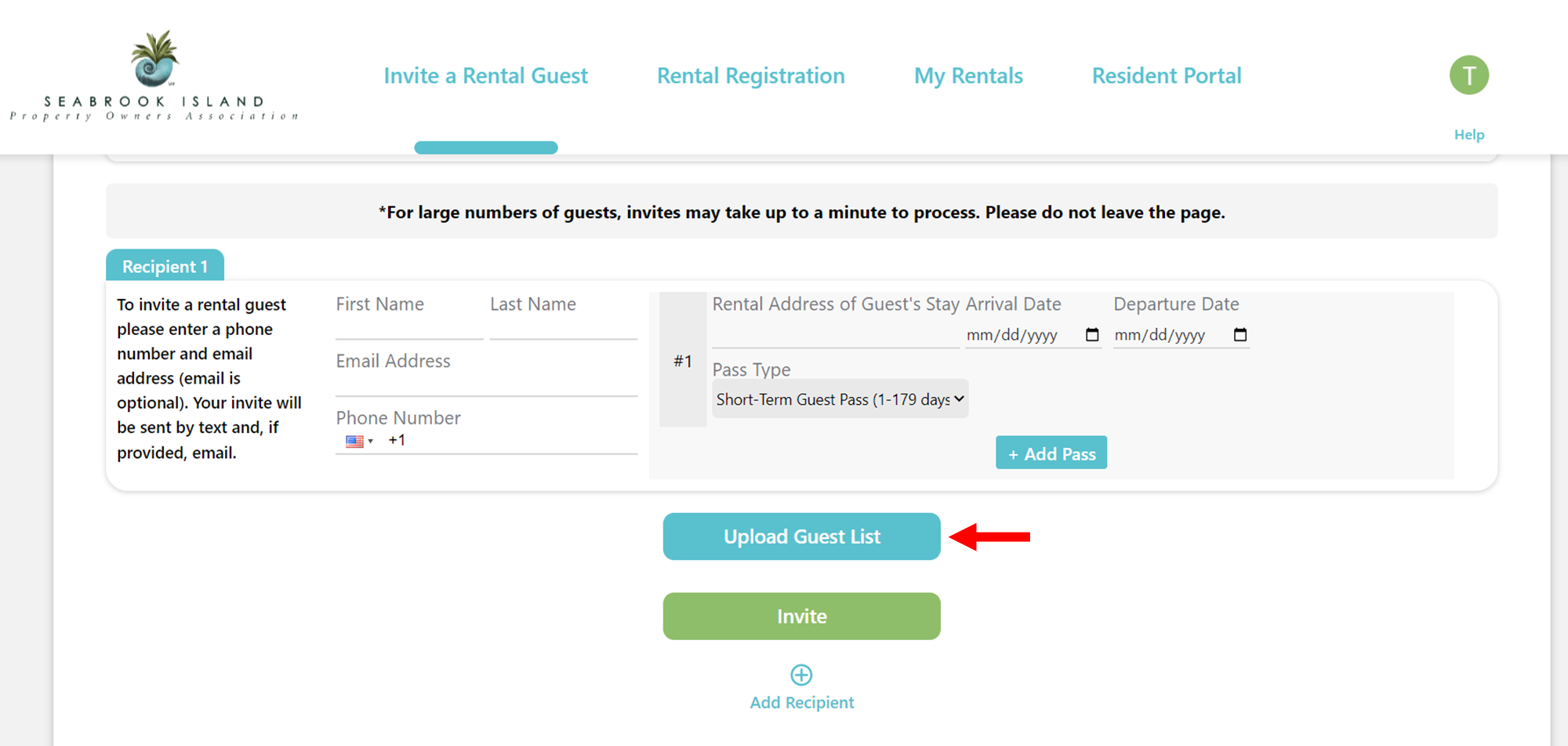Open the Arrival Date calendar picker icon
This screenshot has height=746, width=1568.
click(x=1092, y=335)
